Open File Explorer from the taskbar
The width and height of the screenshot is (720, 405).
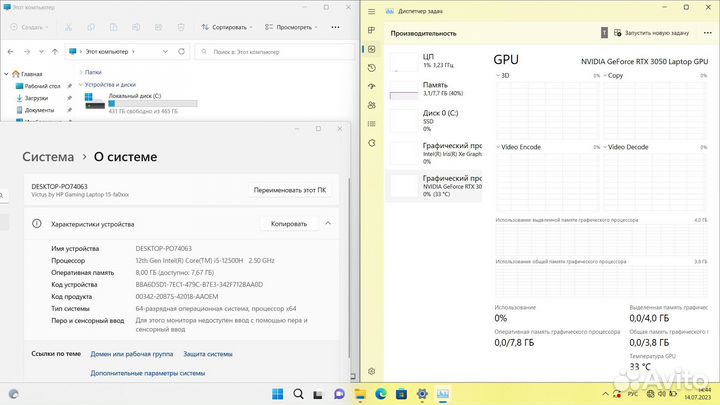click(360, 394)
